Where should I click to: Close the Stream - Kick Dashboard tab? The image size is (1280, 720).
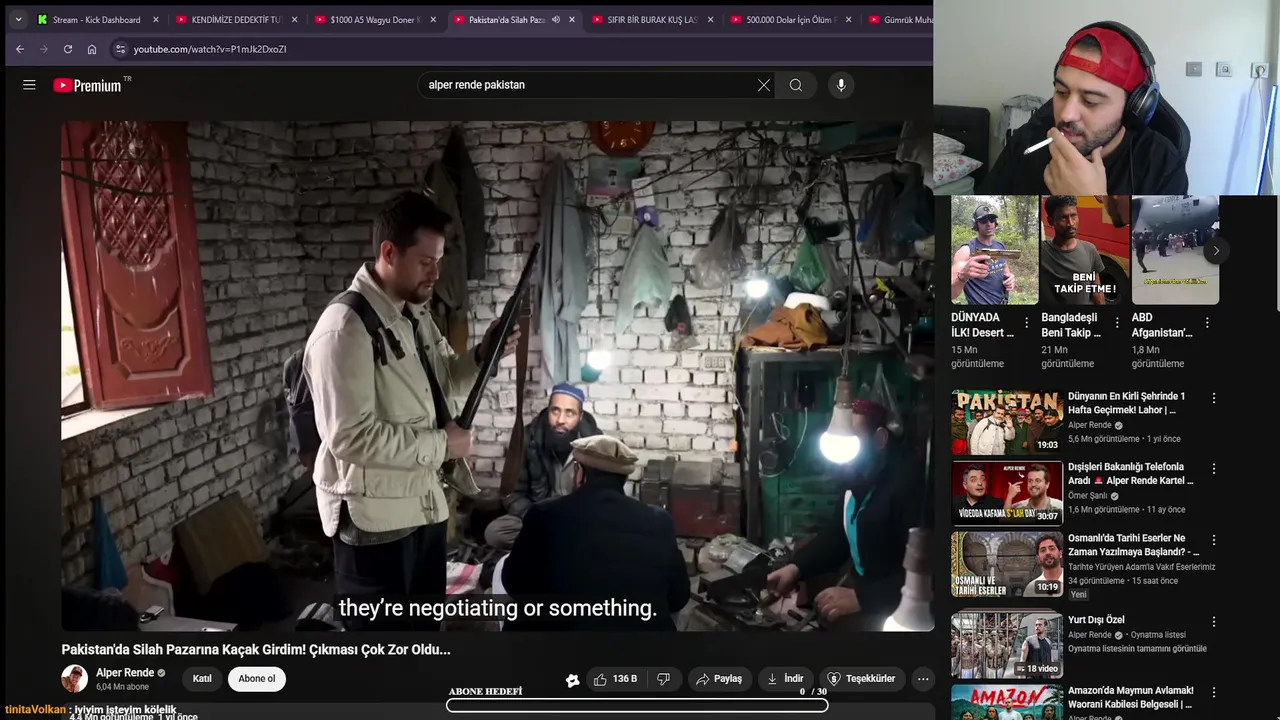coord(156,20)
